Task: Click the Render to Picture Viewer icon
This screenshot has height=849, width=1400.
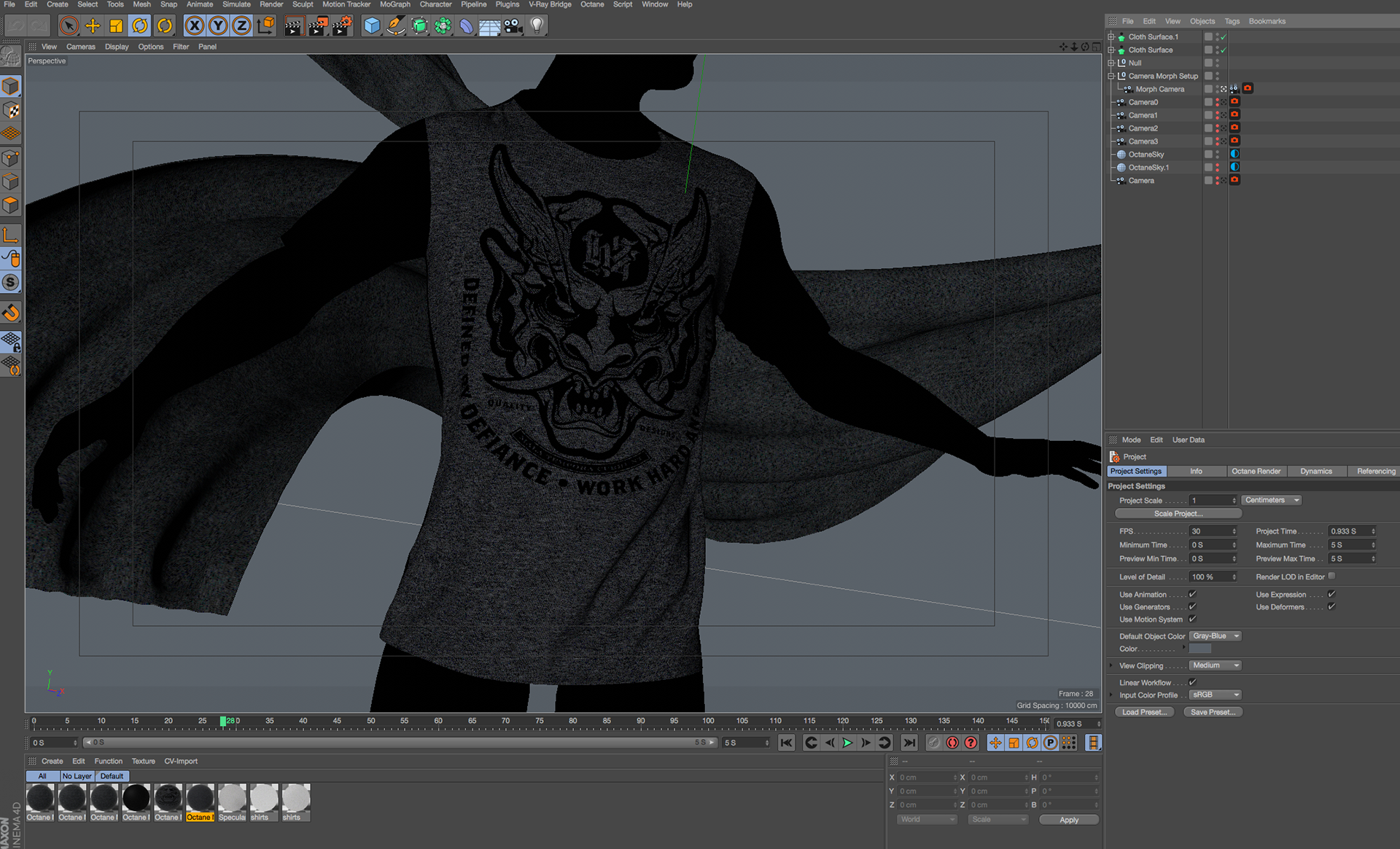Action: click(318, 26)
